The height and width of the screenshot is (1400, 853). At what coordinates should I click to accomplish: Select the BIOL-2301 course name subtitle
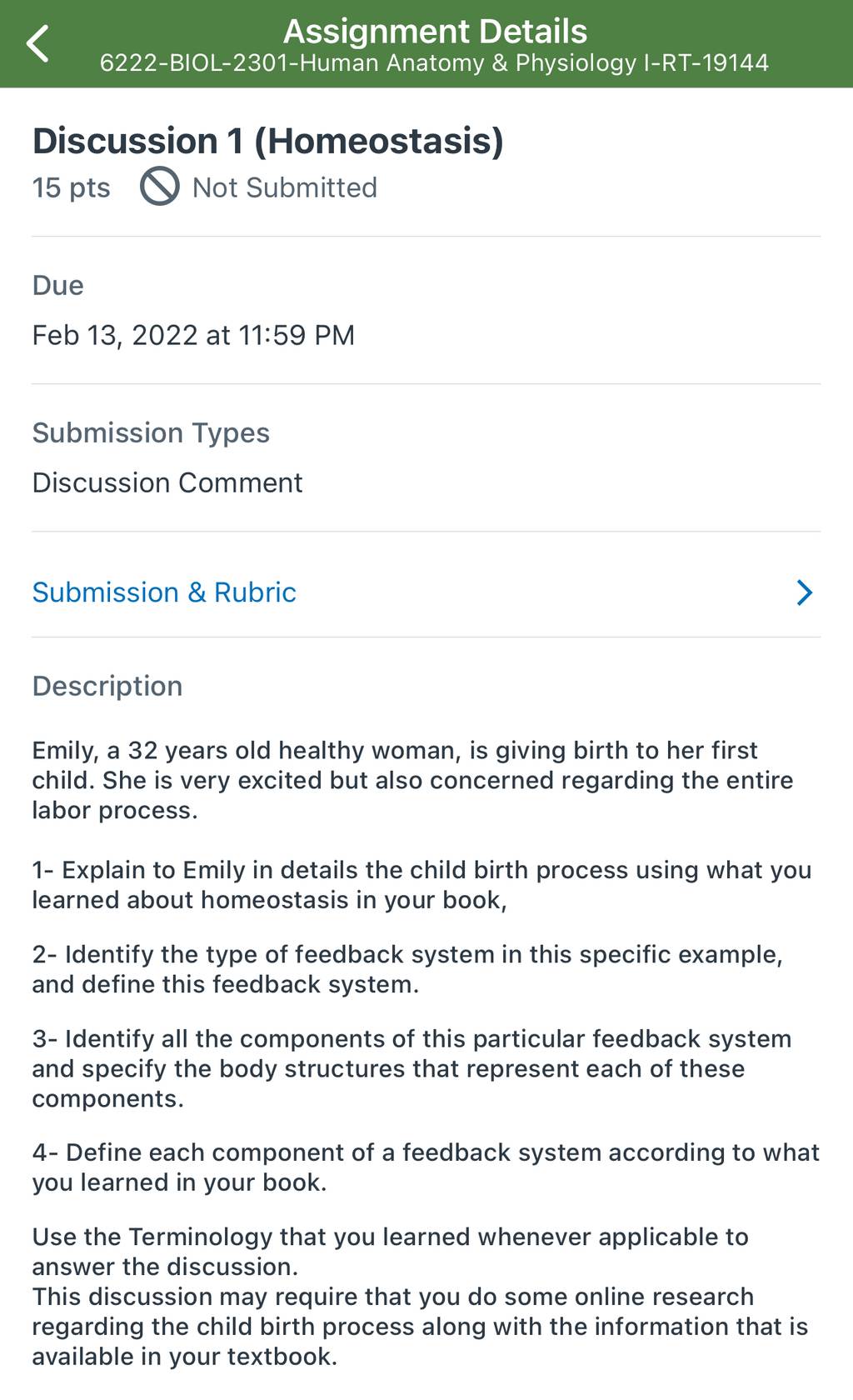tap(434, 63)
